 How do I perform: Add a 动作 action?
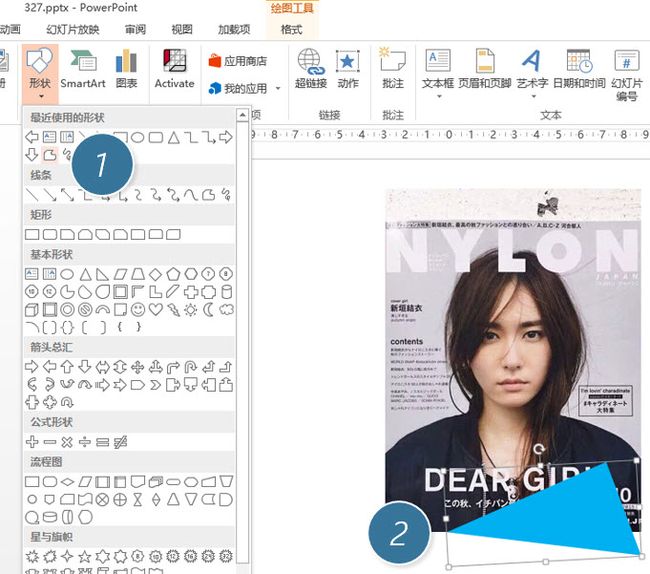coord(348,70)
